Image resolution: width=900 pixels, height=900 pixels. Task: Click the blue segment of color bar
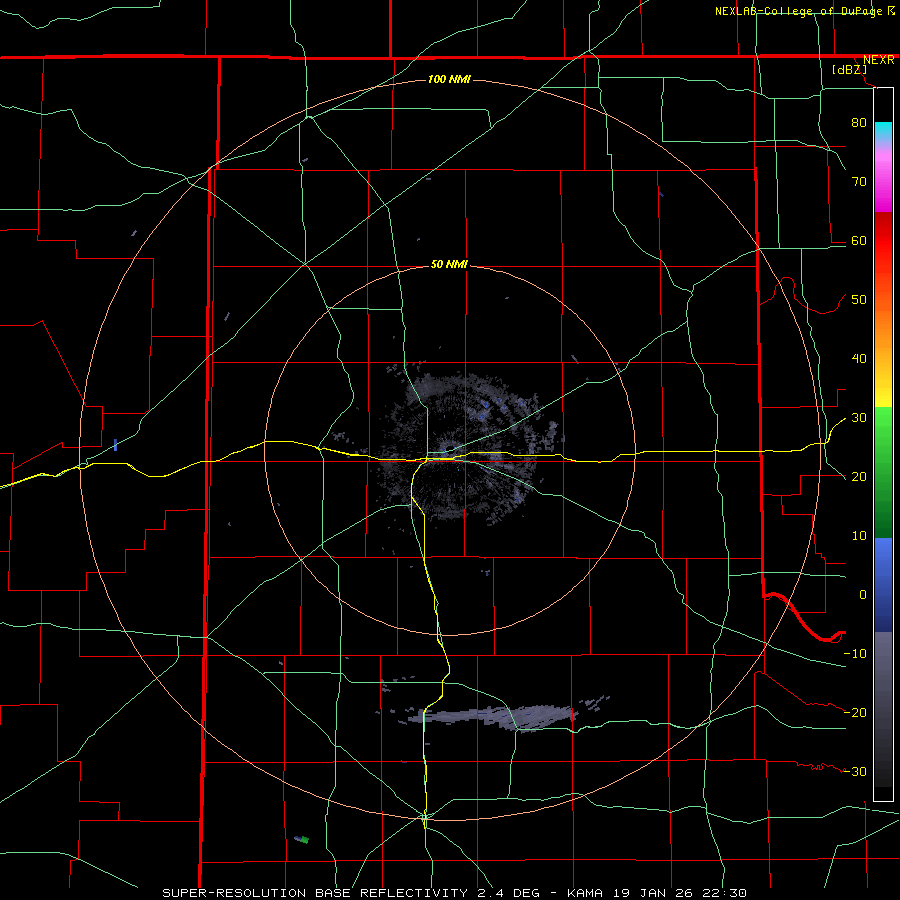pos(883,584)
